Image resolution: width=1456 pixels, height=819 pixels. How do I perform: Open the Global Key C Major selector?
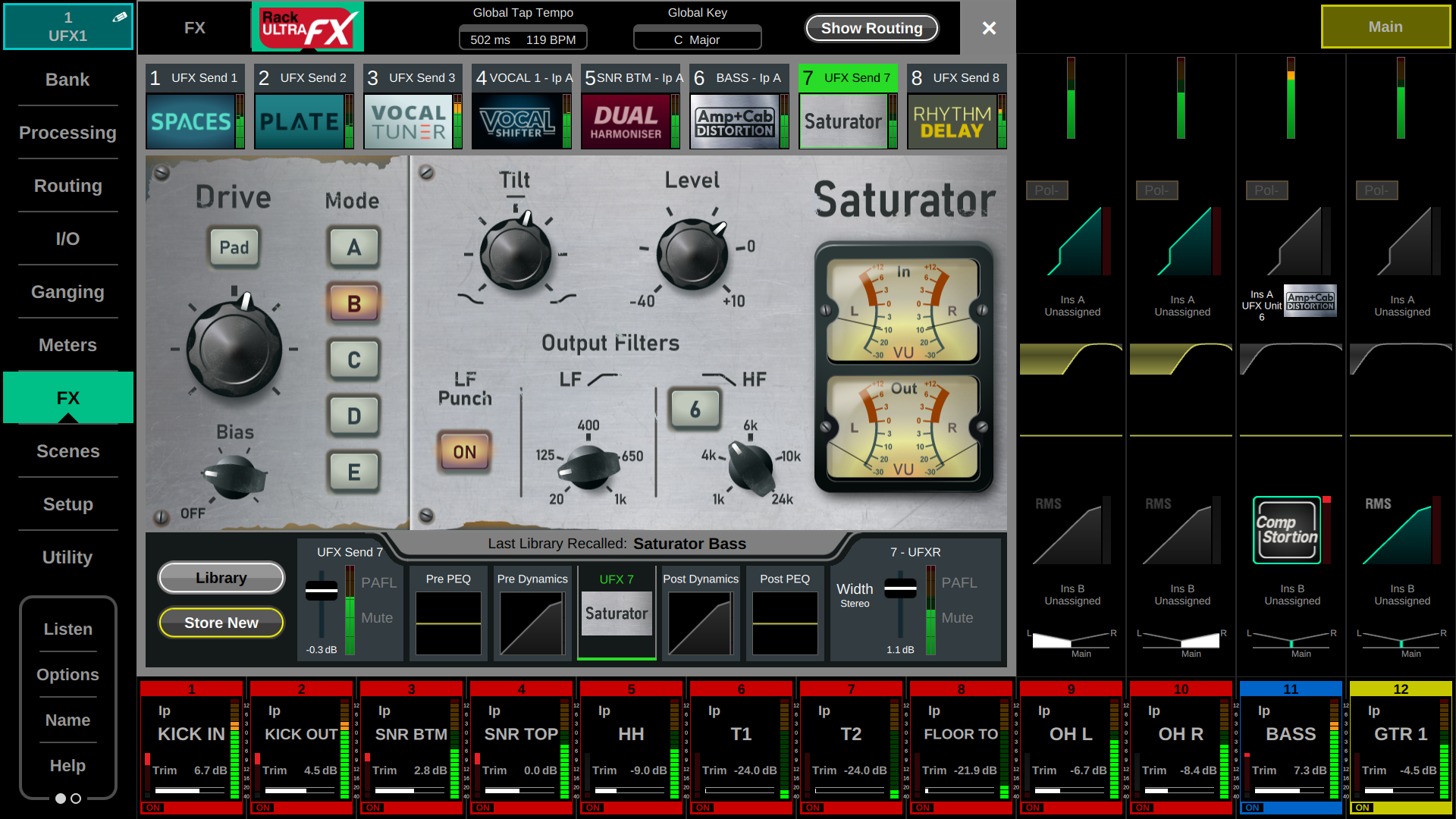tap(696, 39)
